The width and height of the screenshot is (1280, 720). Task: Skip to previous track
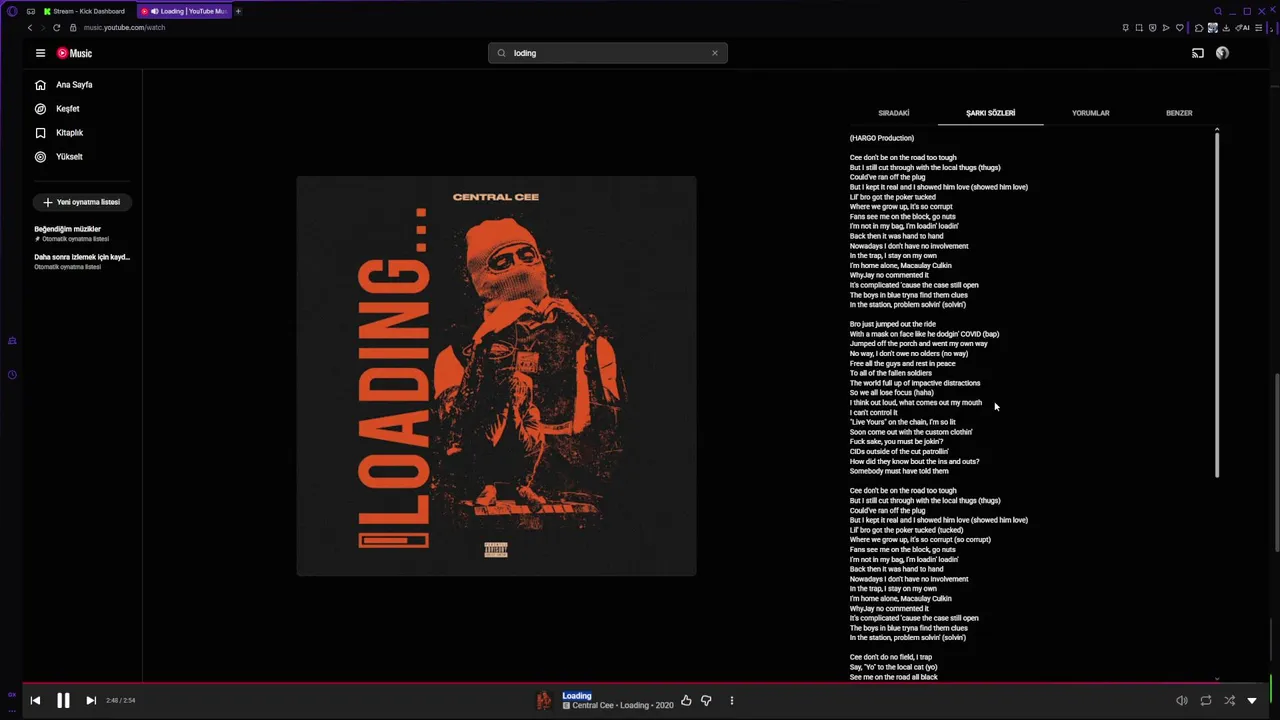[35, 701]
